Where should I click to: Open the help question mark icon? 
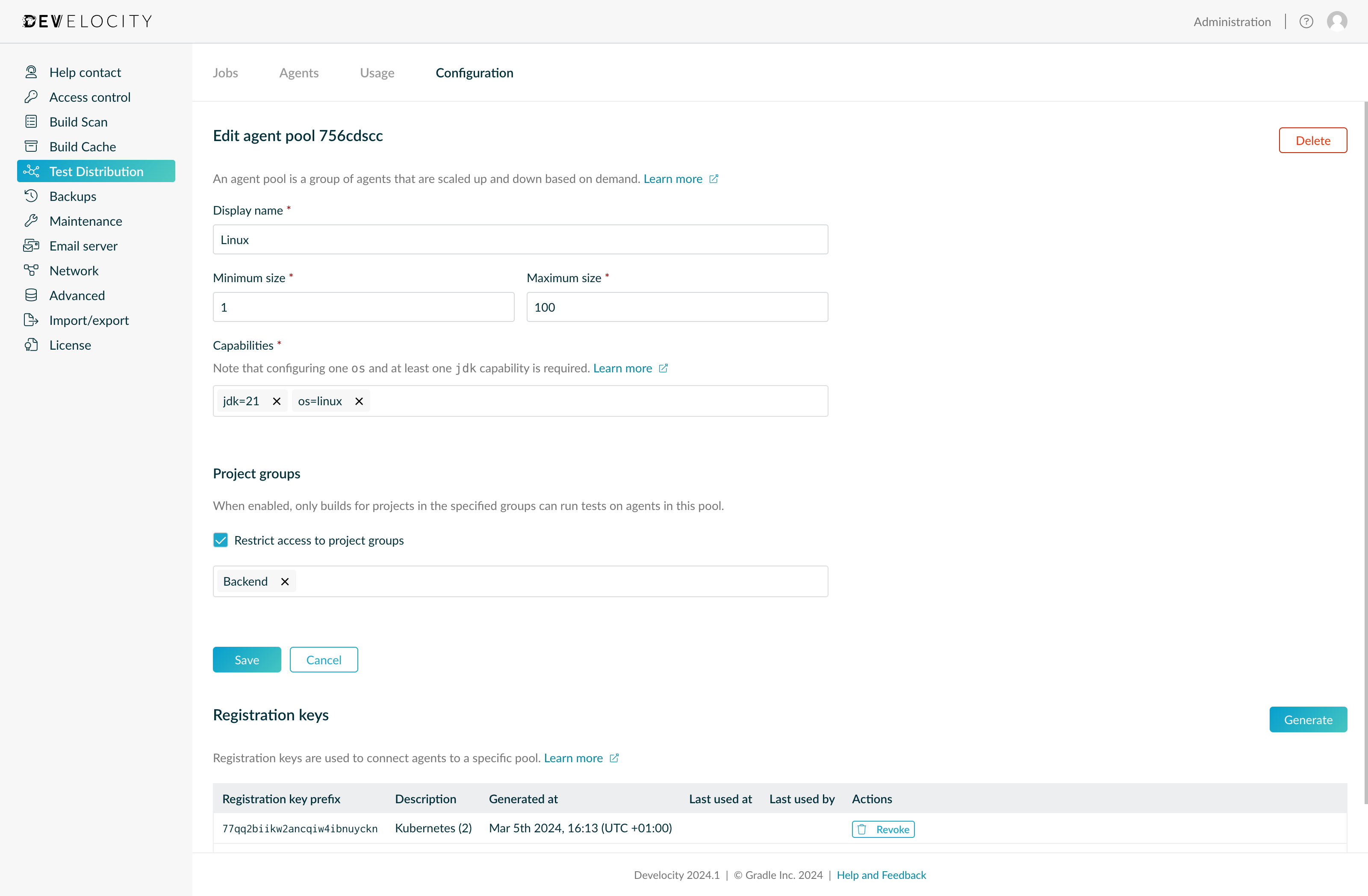(x=1306, y=21)
